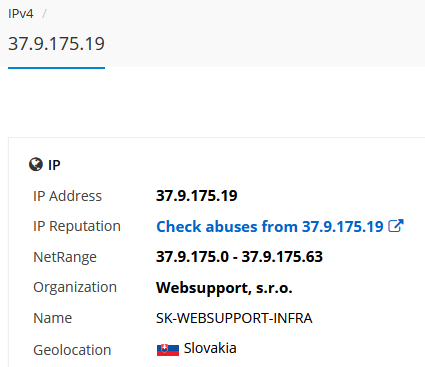The height and width of the screenshot is (367, 425).
Task: Open Check abuses from 37.9.175.19 link
Action: click(270, 227)
